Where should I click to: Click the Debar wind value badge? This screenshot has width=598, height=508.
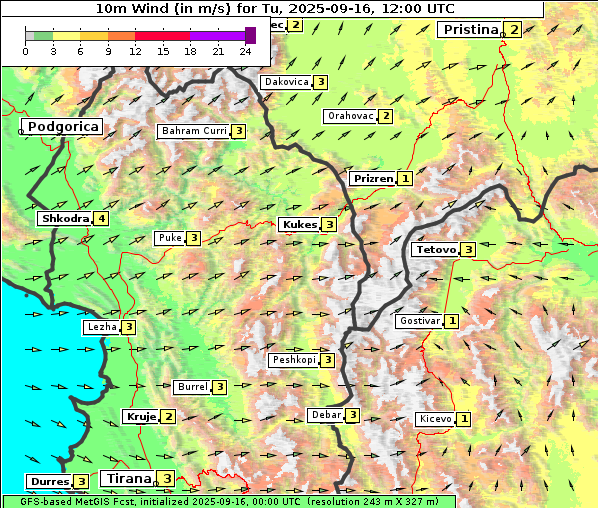coord(353,415)
